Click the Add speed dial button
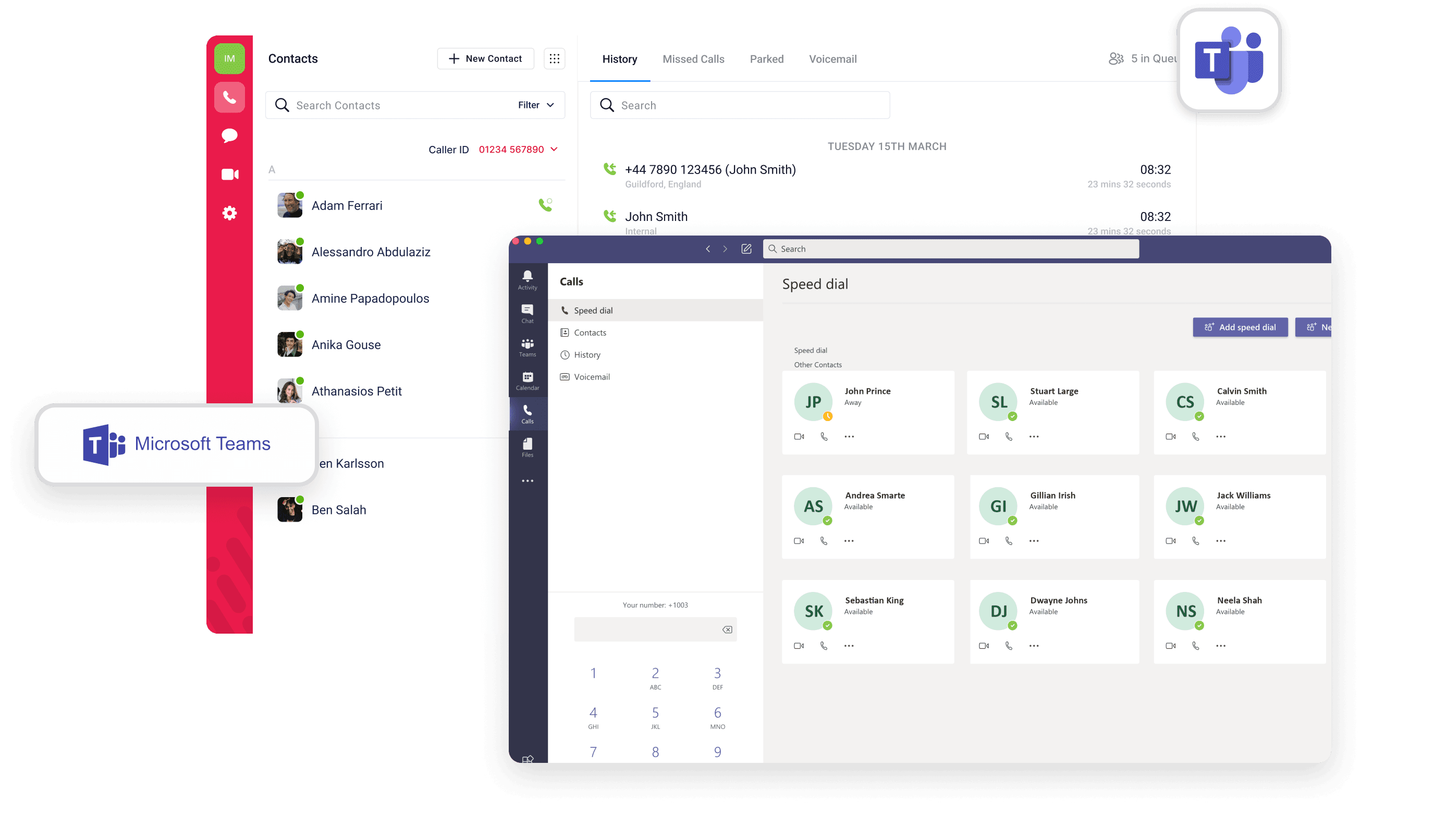Viewport: 1434px width, 840px height. point(1240,327)
